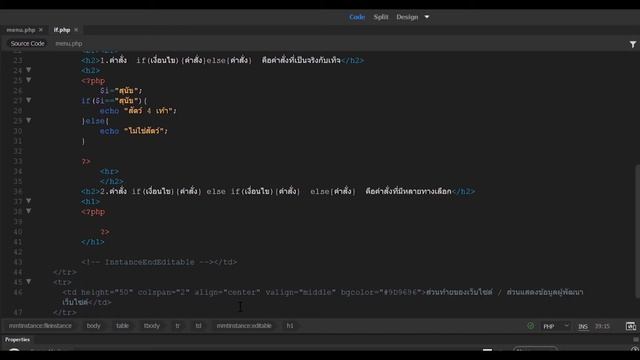Click line number 36 in the gutter
Viewport: 640px width, 360px height.
pos(18,191)
